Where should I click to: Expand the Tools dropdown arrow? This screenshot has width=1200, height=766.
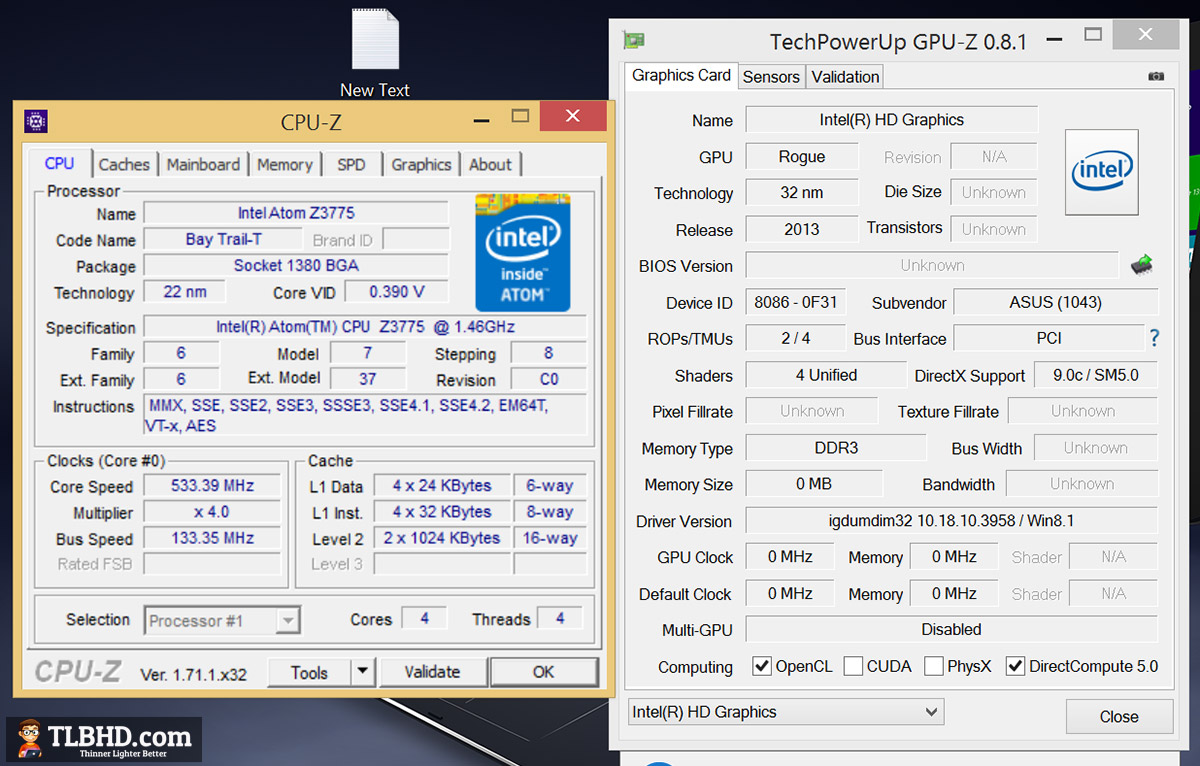363,672
